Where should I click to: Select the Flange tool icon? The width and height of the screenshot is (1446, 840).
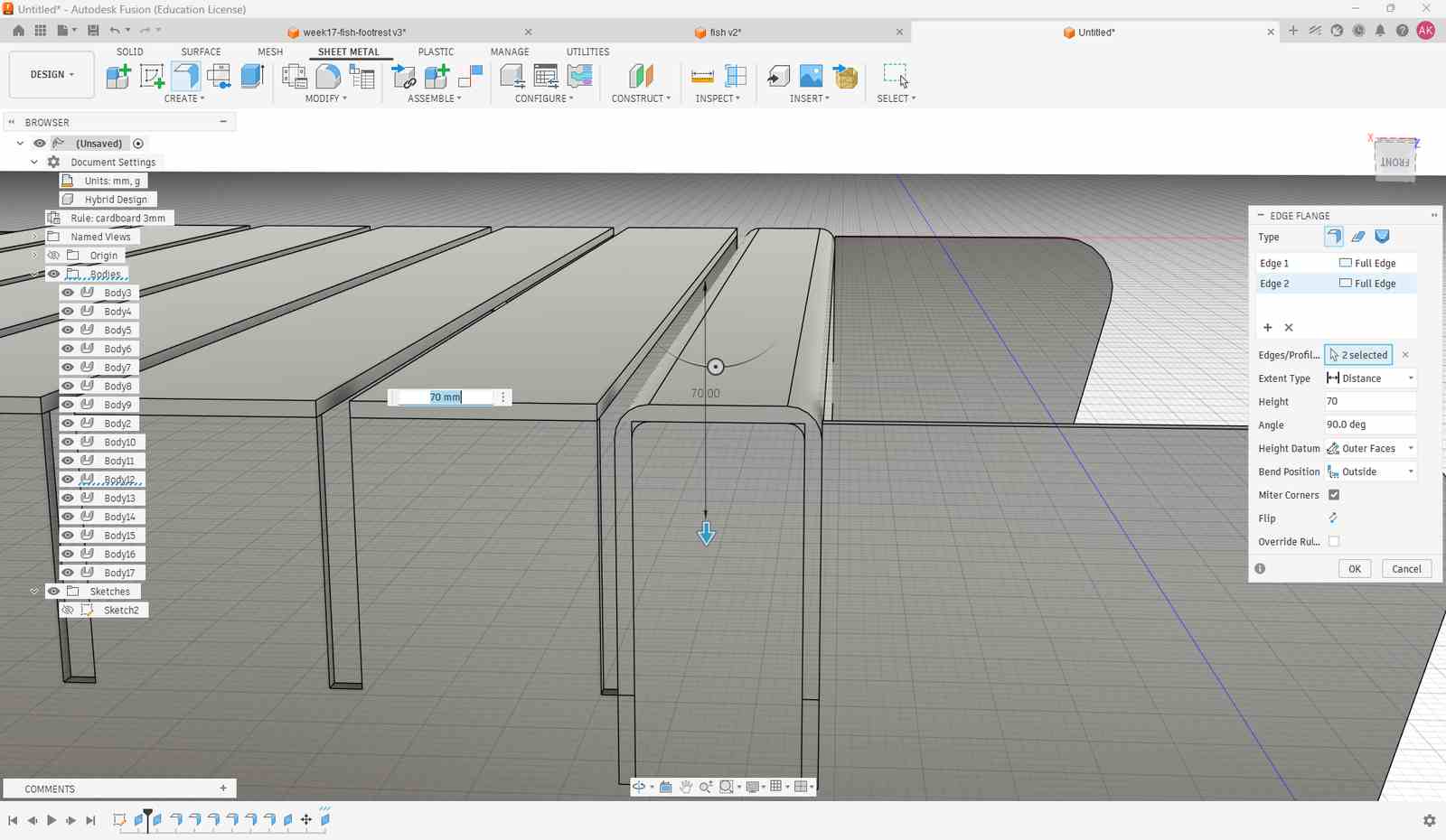click(x=185, y=76)
